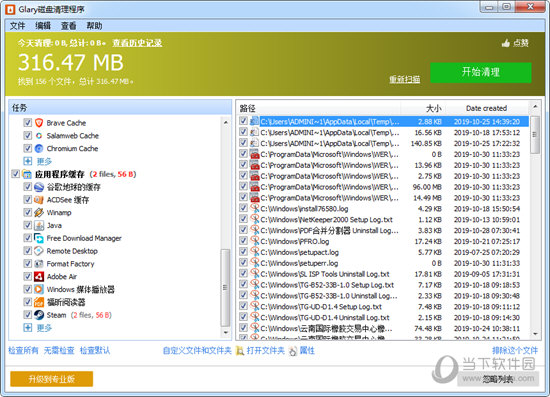This screenshot has height=397, width=550.
Task: Sort by the Date created column header
Action: click(487, 108)
